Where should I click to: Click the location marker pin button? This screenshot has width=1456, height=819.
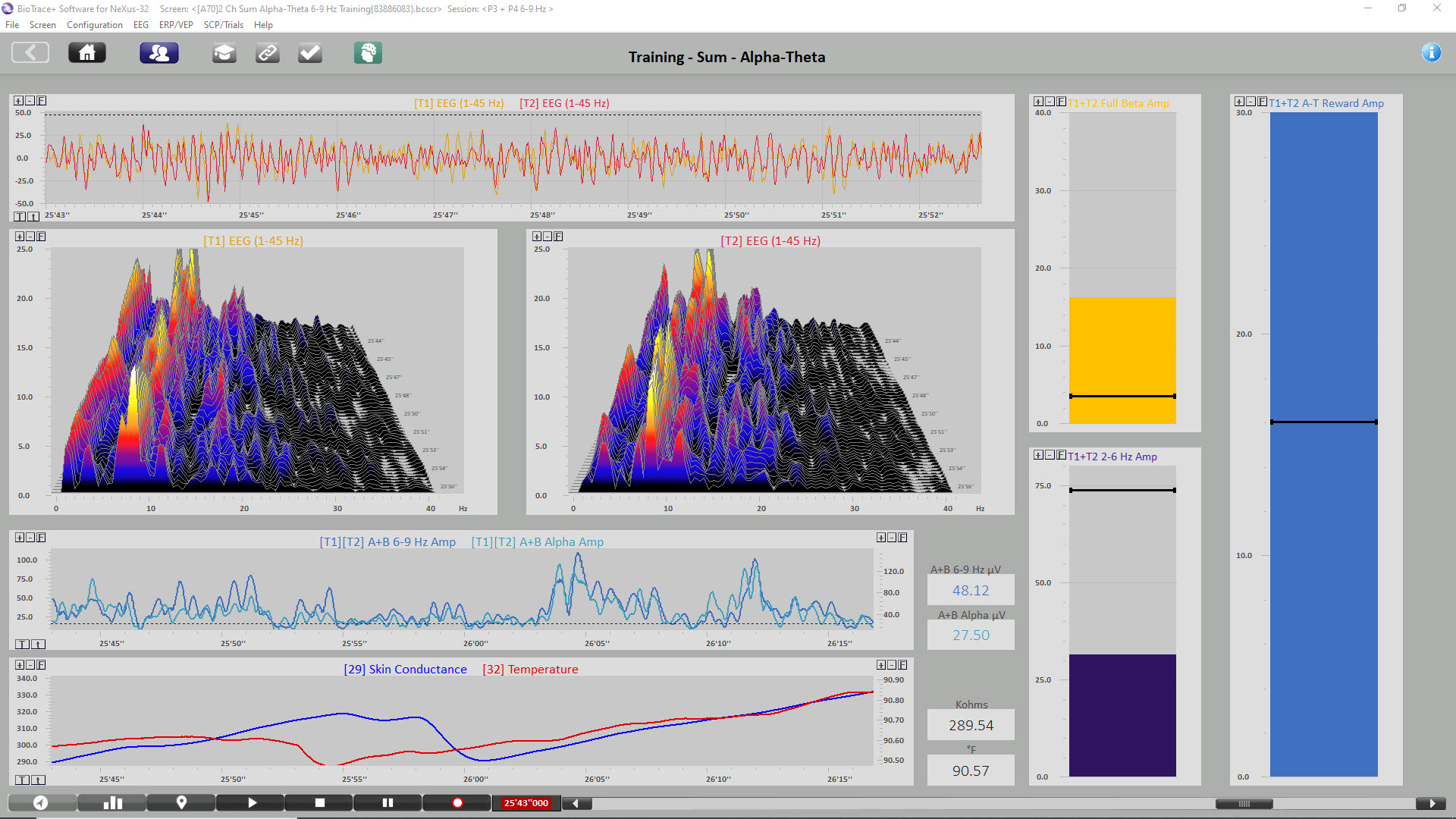[x=181, y=803]
